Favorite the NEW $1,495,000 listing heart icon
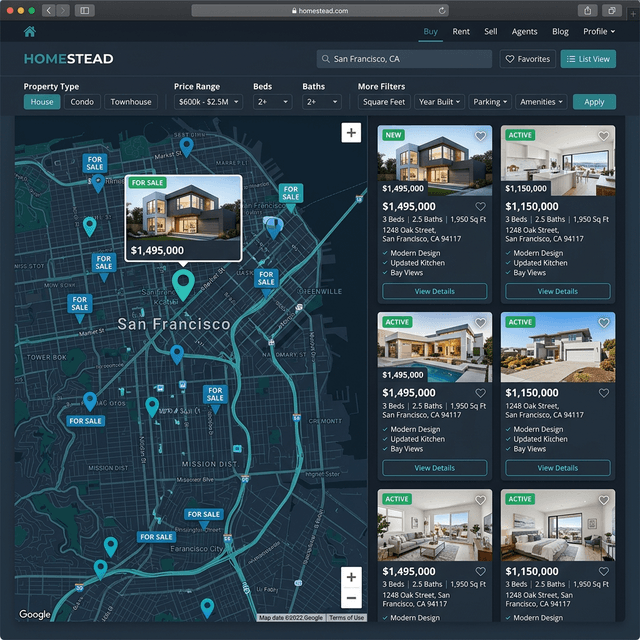 tap(480, 136)
